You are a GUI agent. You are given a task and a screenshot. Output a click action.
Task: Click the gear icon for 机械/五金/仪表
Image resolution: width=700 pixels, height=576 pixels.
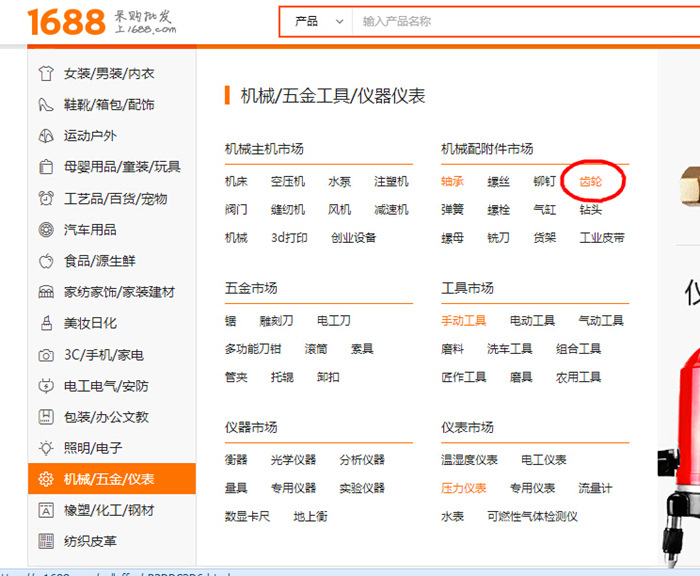(x=45, y=479)
